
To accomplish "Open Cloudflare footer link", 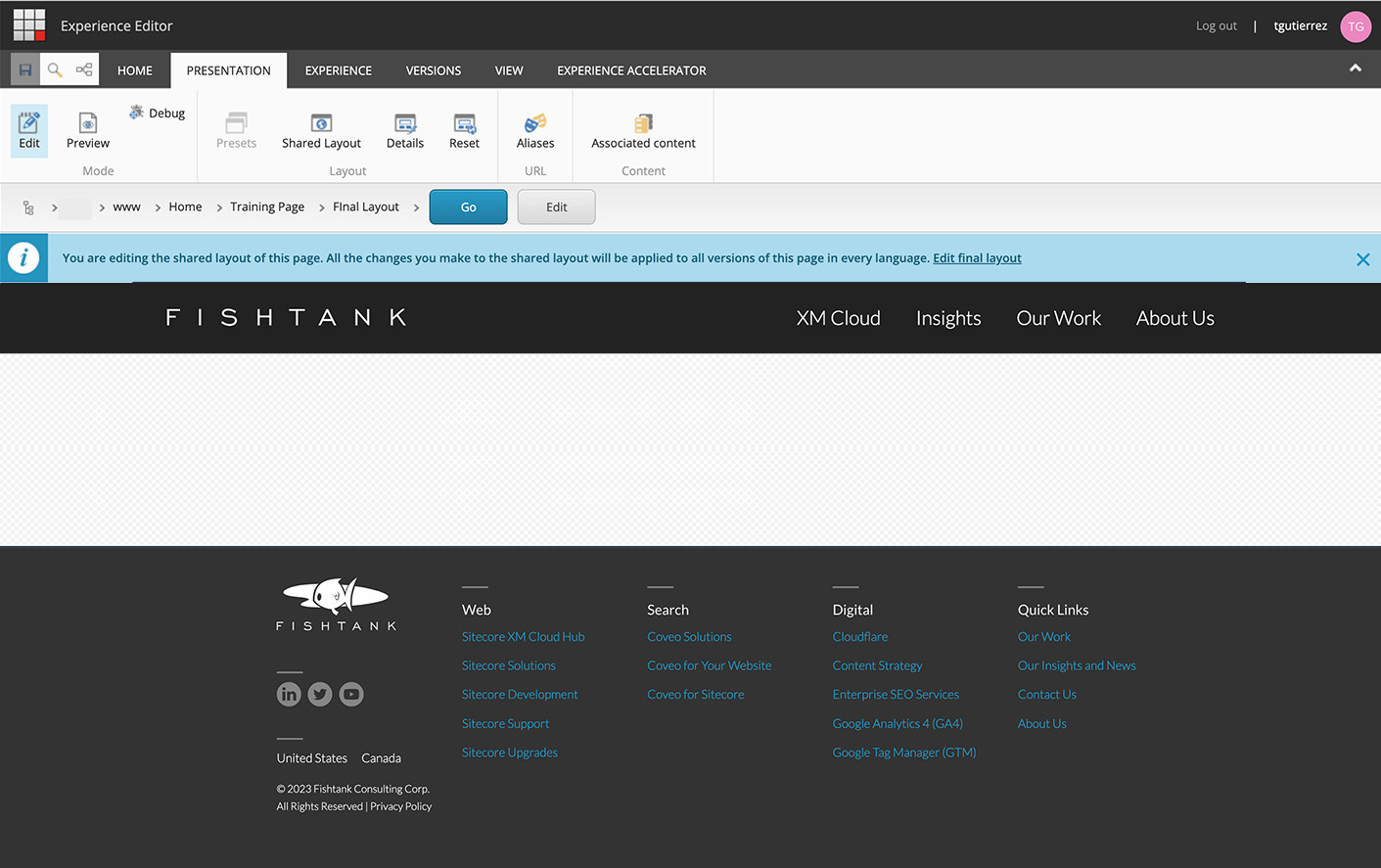I will pos(860,637).
